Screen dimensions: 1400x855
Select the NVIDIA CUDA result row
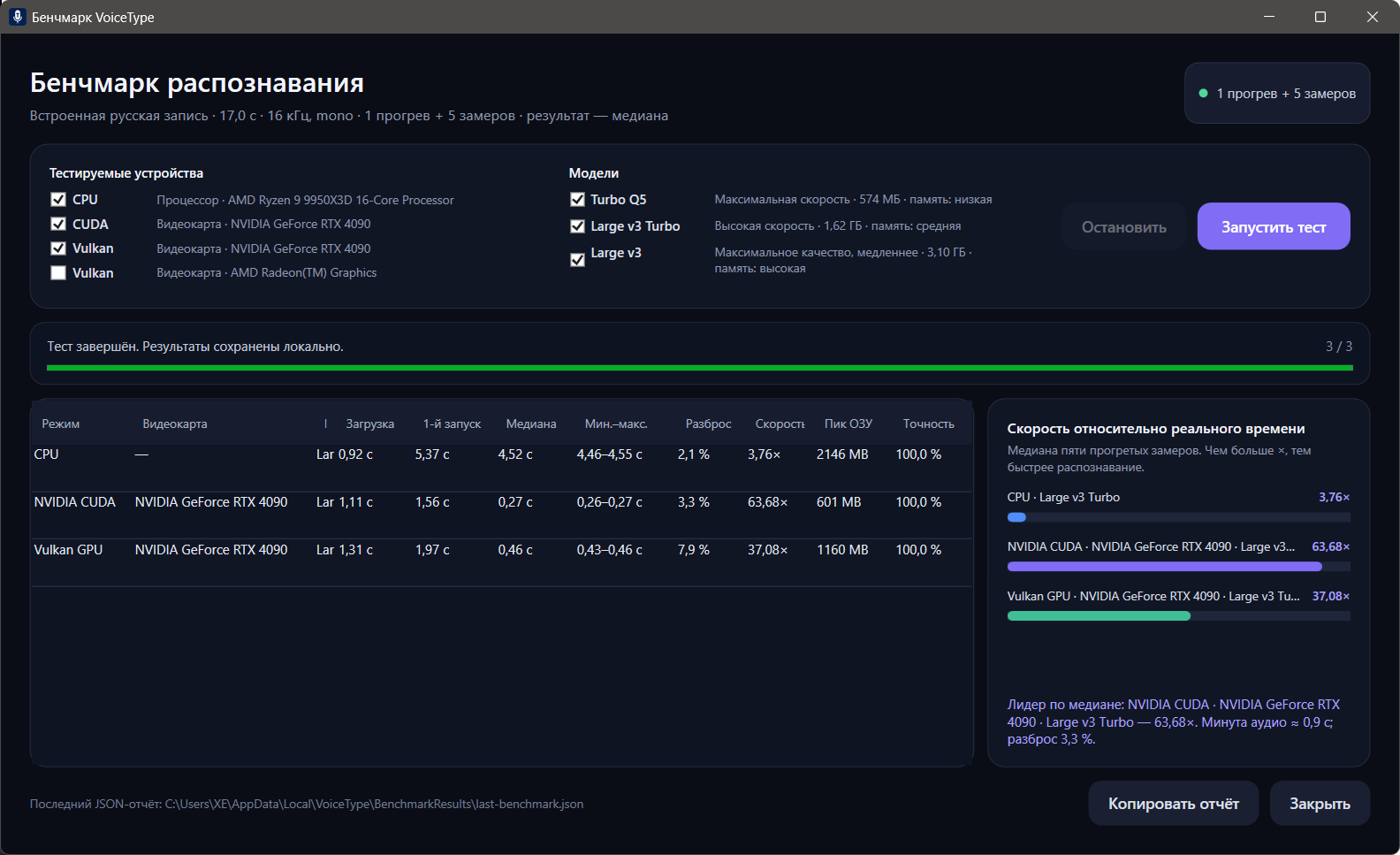pyautogui.click(x=501, y=502)
